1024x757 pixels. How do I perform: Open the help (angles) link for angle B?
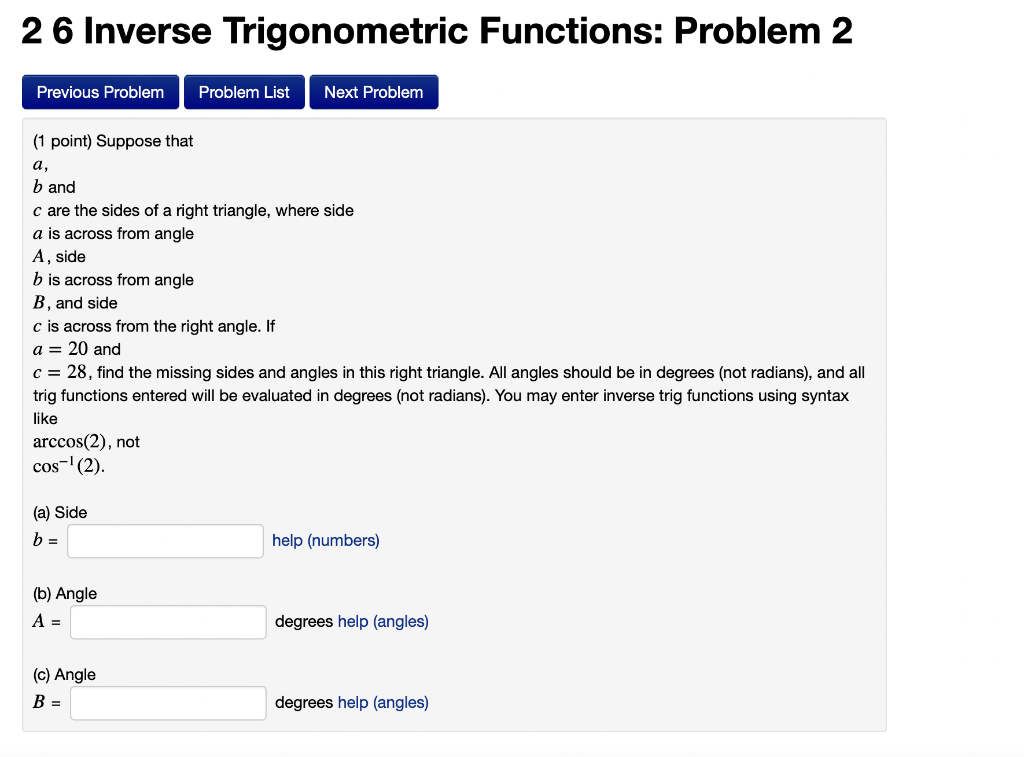(x=381, y=702)
